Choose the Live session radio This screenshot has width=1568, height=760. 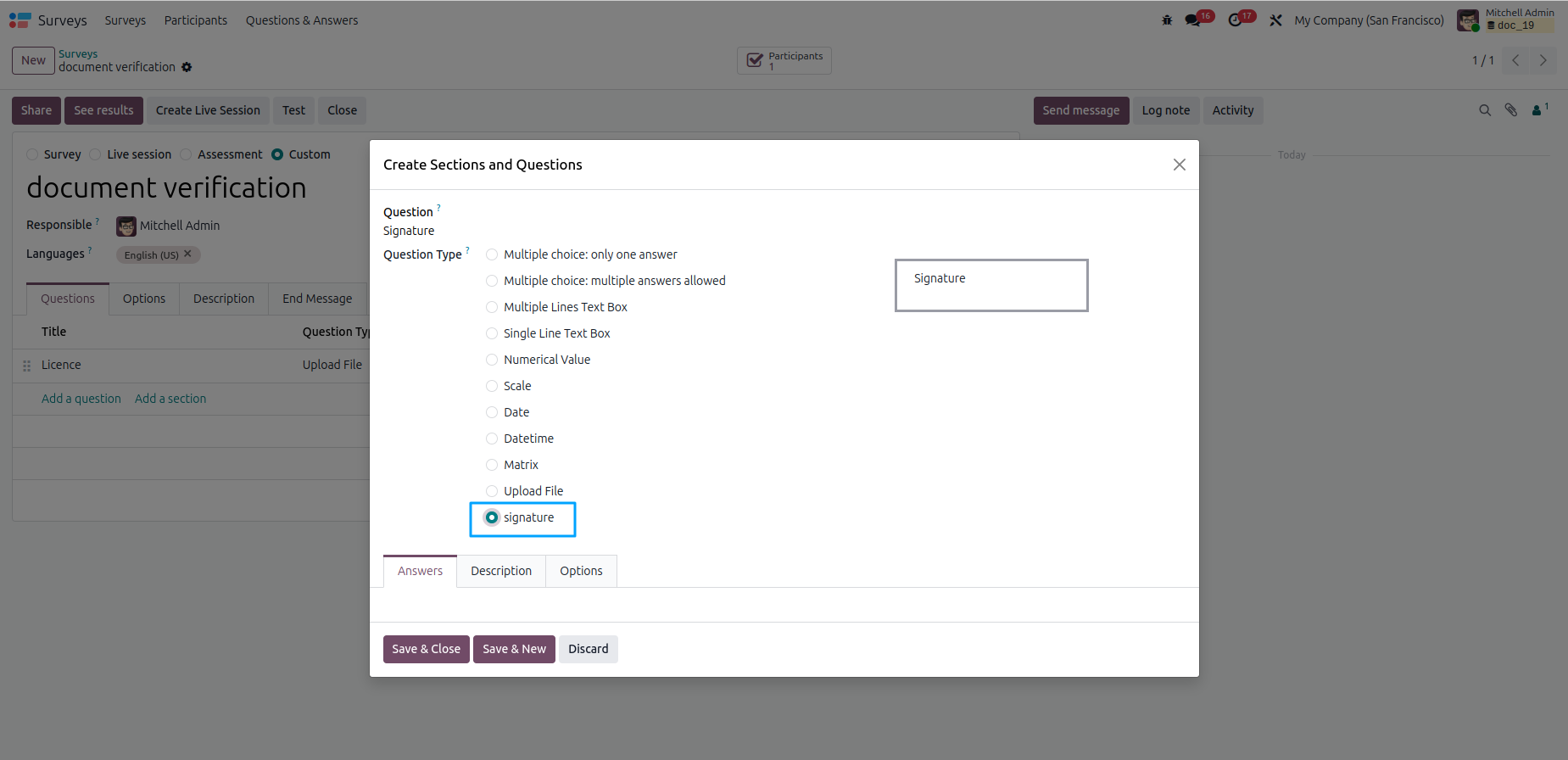[95, 154]
